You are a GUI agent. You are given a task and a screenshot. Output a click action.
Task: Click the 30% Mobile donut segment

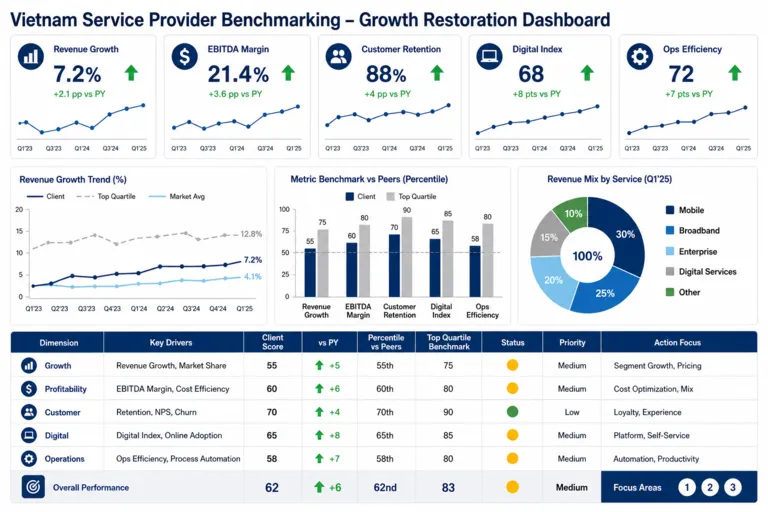(624, 234)
